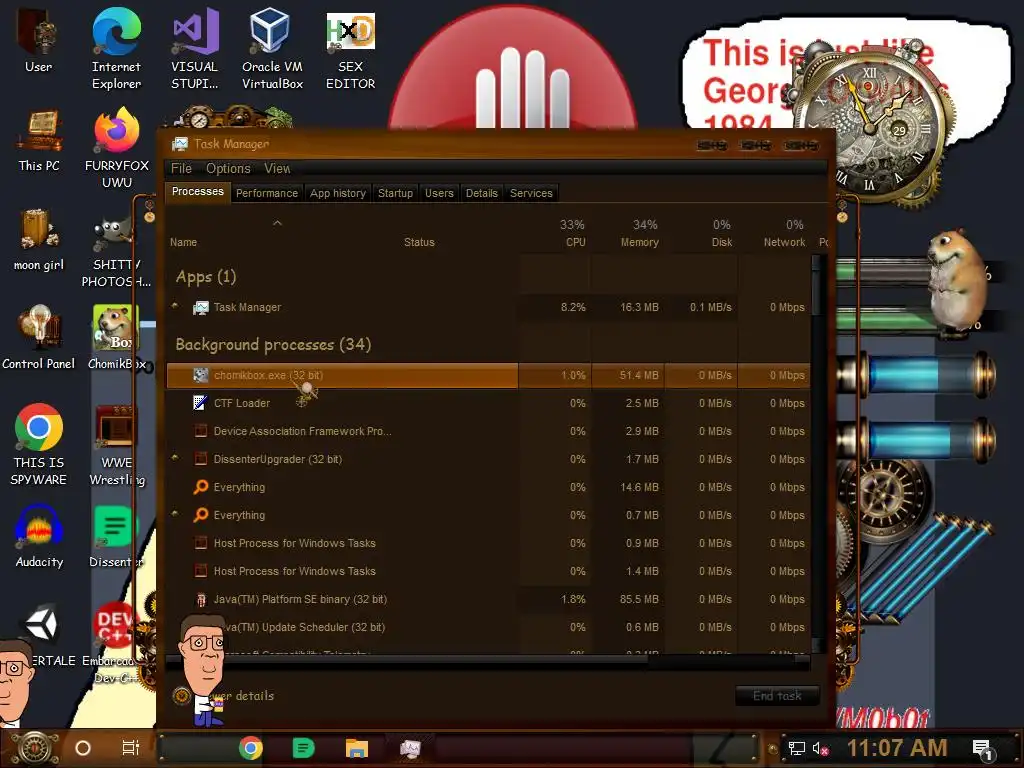Open the This PC desktop icon
Image resolution: width=1024 pixels, height=768 pixels.
[39, 140]
